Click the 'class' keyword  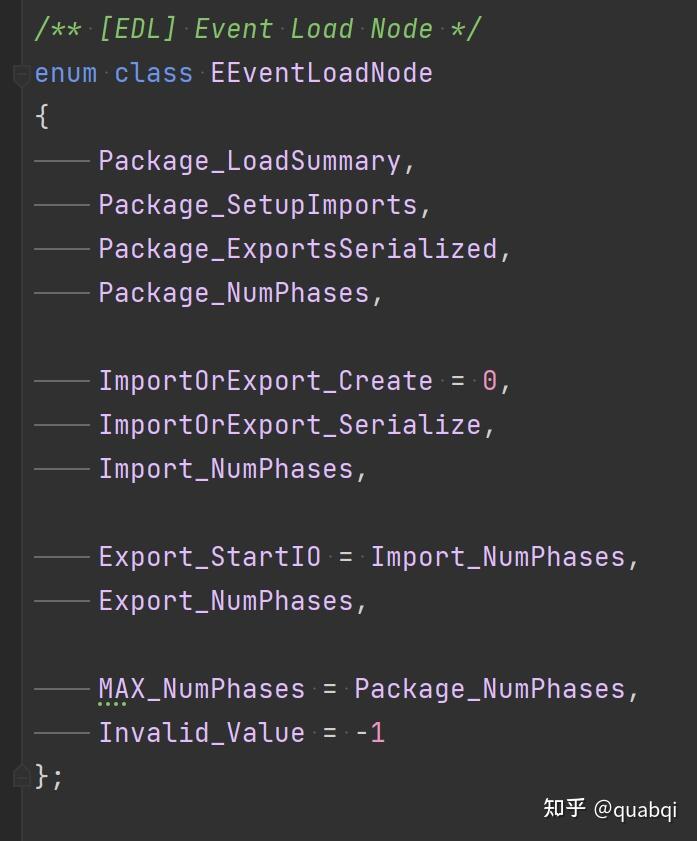(x=153, y=73)
